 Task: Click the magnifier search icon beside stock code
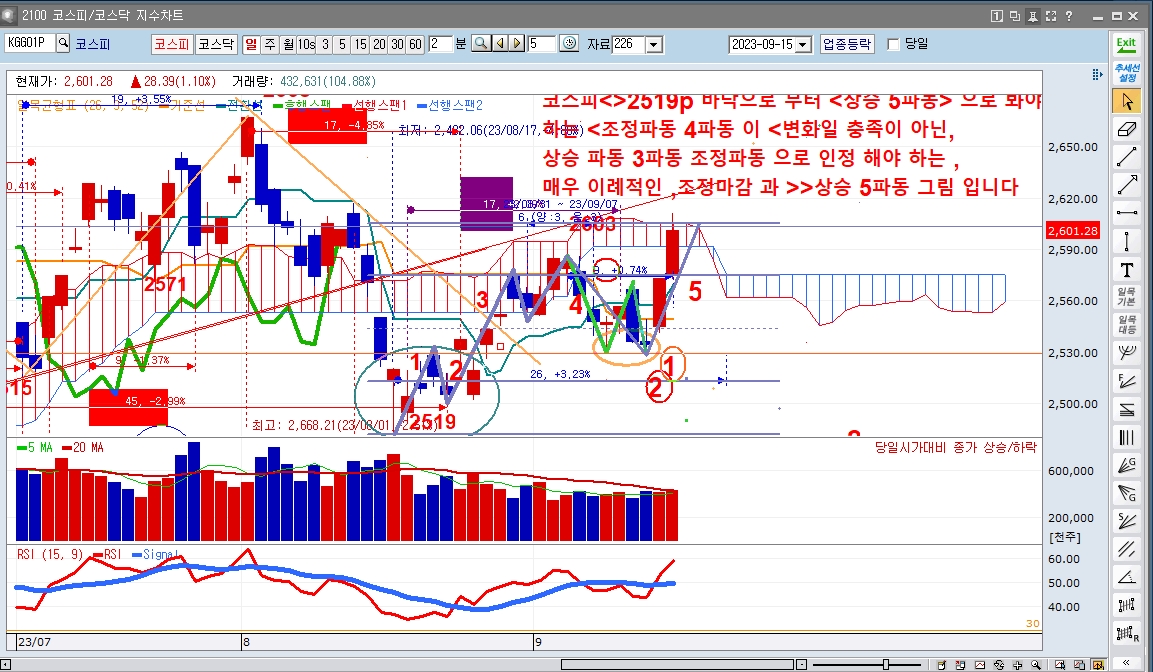point(63,44)
